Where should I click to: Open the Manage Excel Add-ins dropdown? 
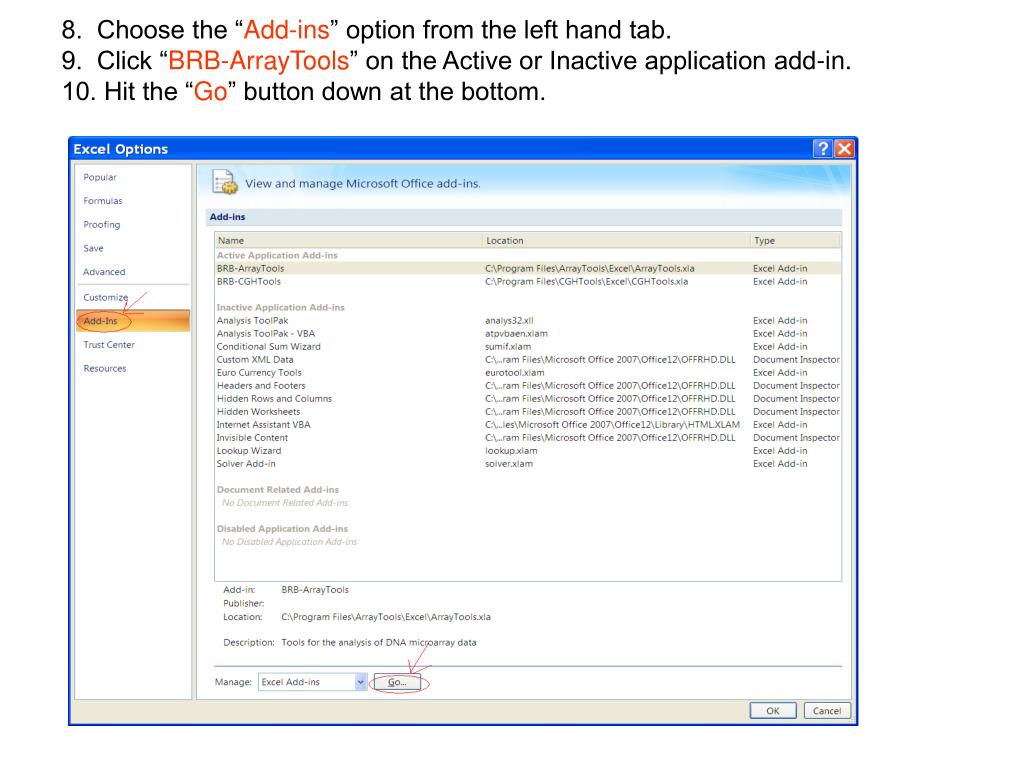coord(360,682)
